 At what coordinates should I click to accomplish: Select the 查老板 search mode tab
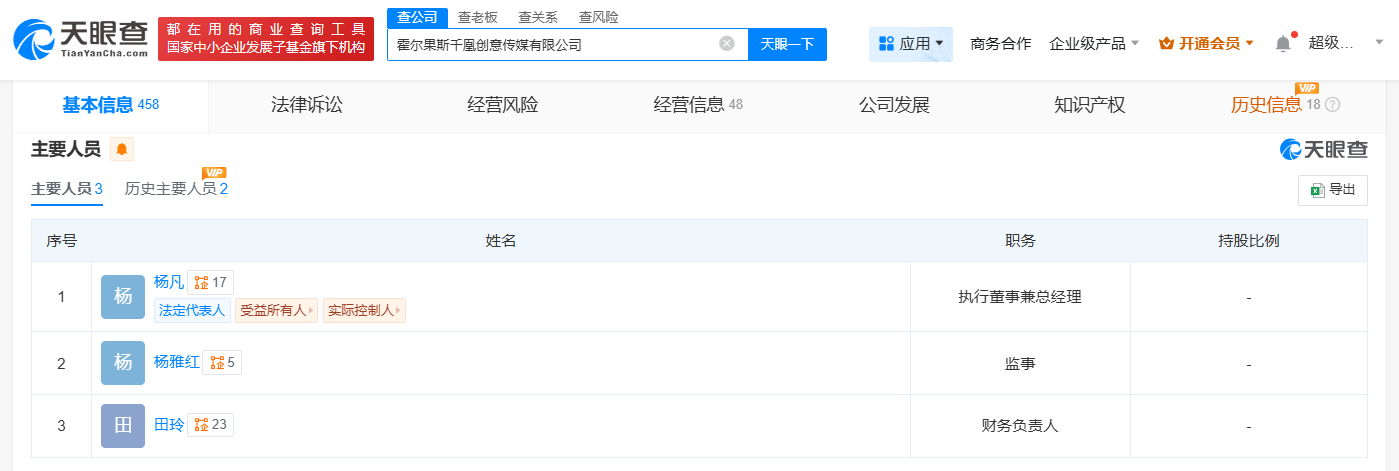click(x=478, y=17)
